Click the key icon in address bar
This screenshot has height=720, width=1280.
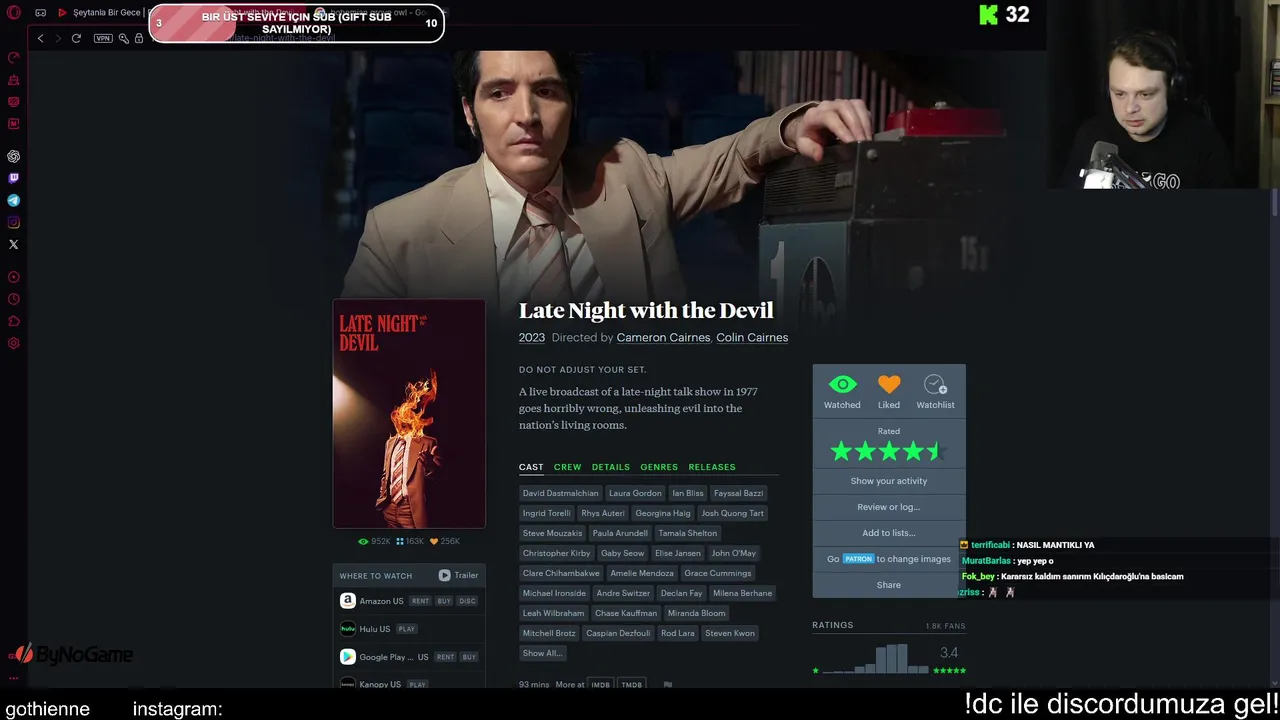(x=124, y=38)
